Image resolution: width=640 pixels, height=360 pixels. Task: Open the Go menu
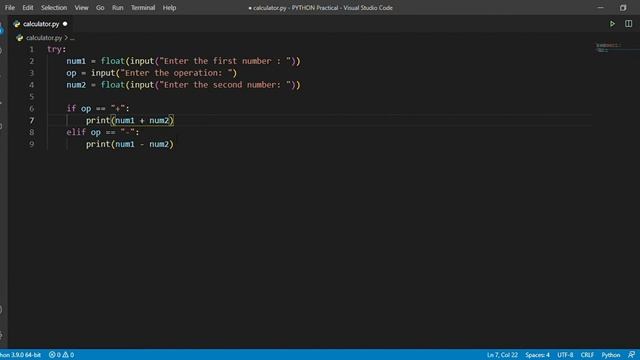100,8
